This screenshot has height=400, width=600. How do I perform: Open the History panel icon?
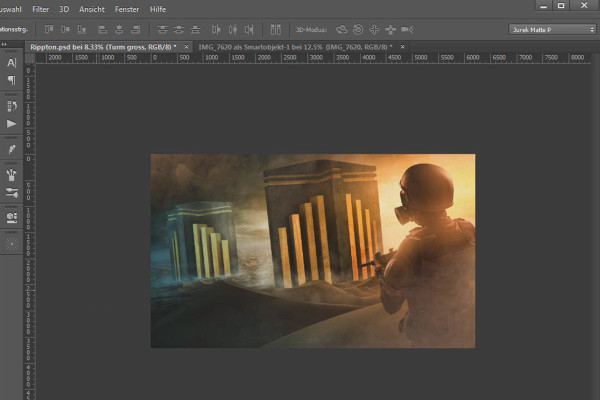click(11, 106)
